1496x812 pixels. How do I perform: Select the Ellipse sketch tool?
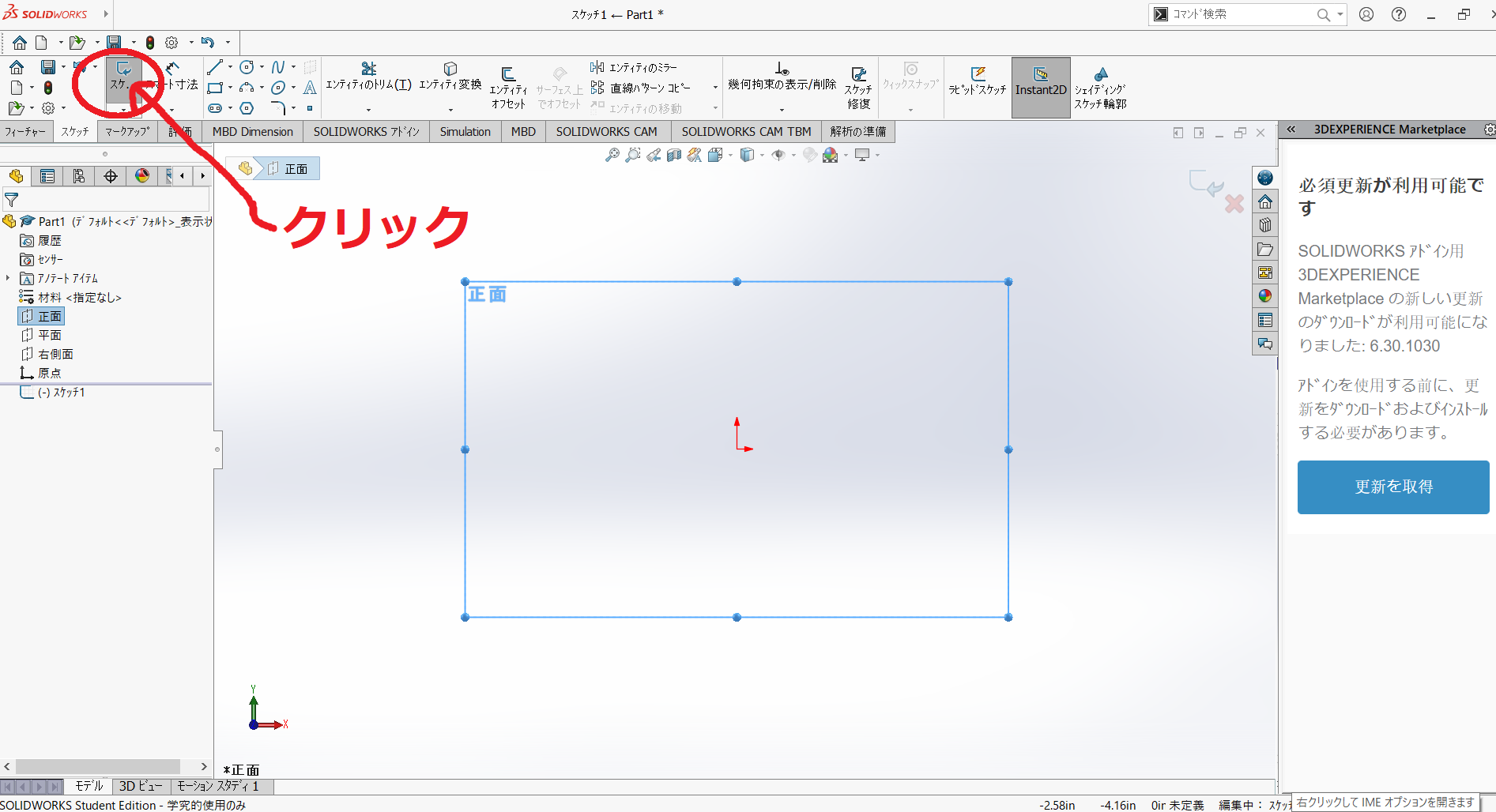point(277,88)
